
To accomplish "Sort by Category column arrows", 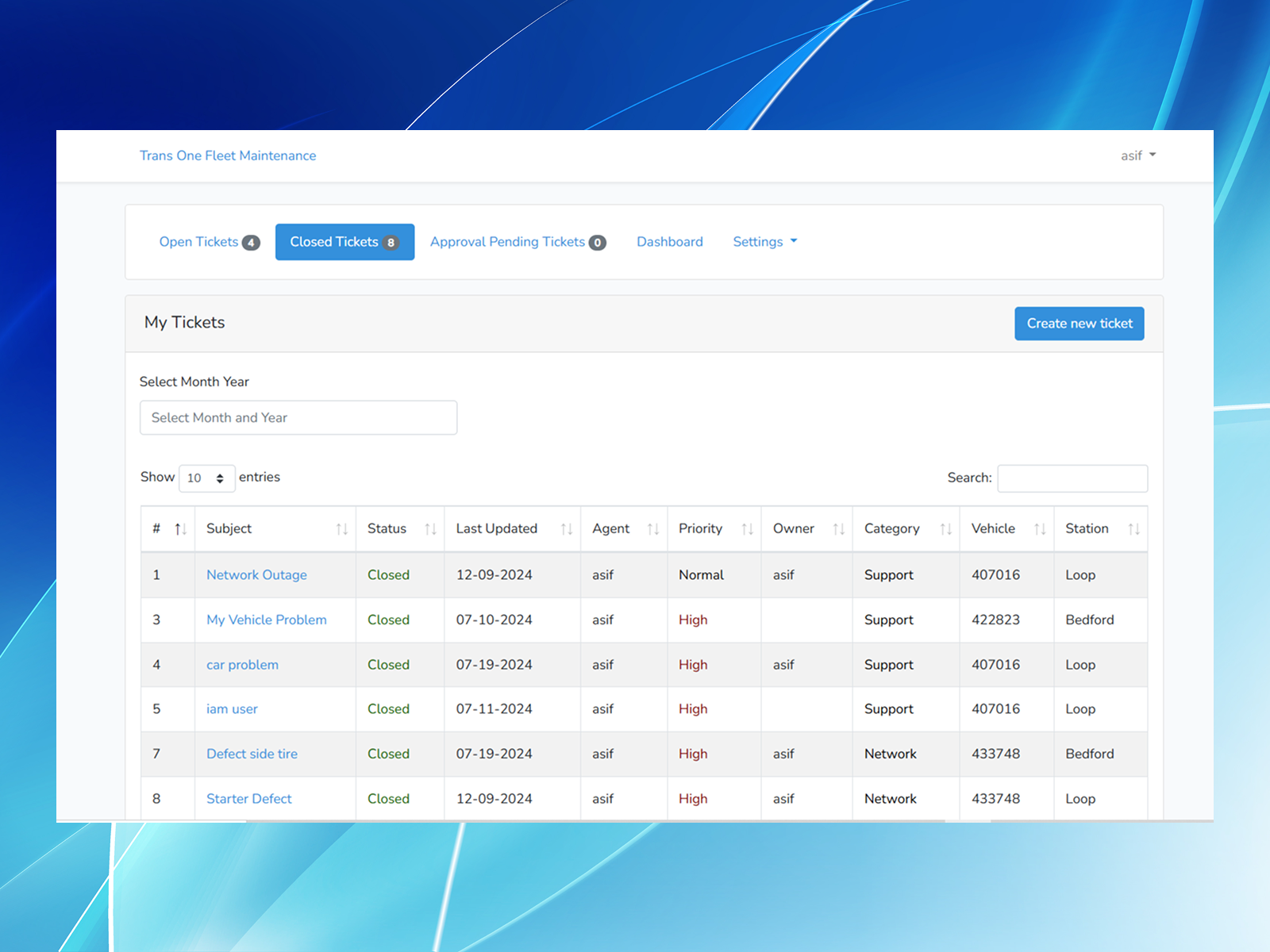I will (945, 529).
